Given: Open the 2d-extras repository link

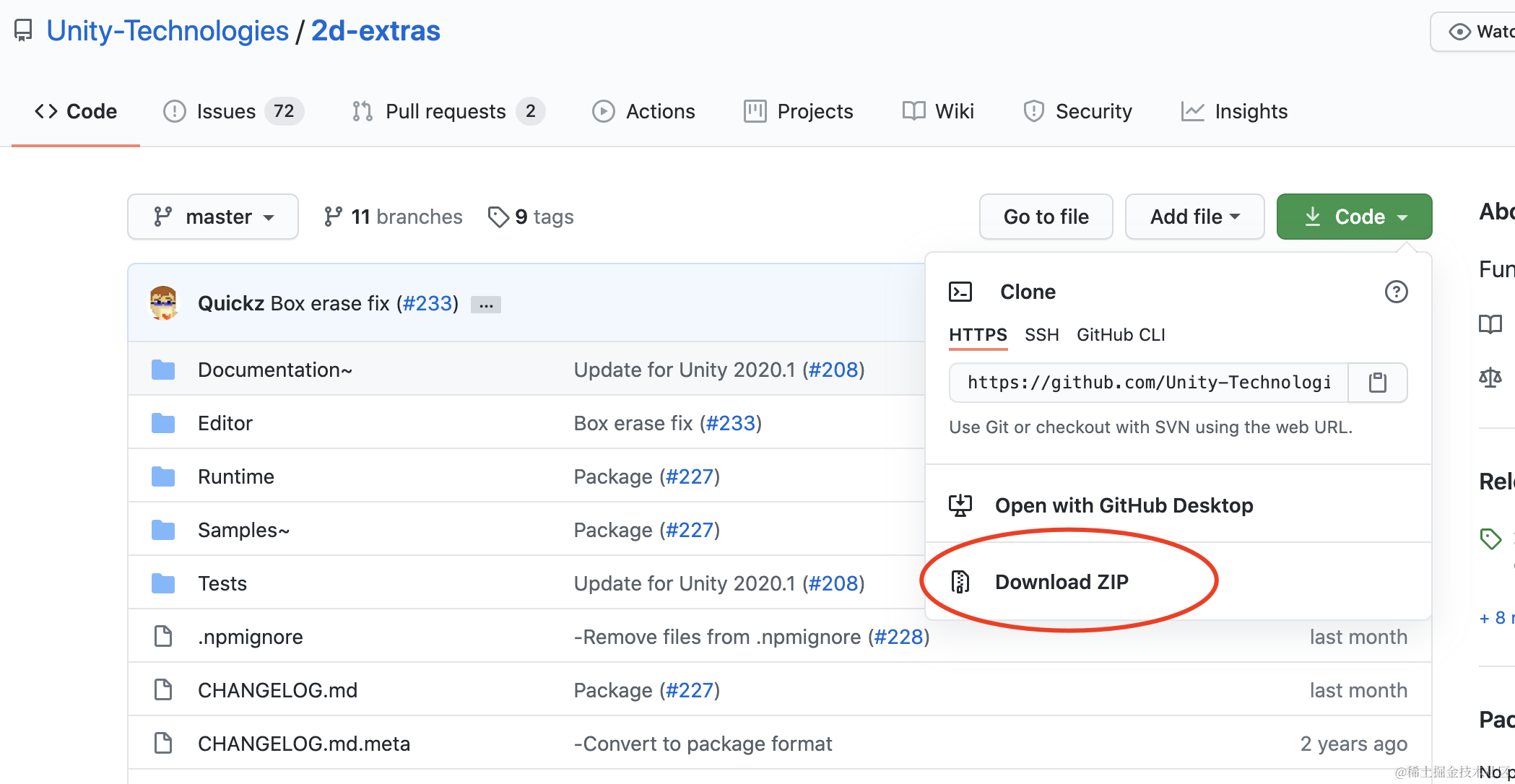Looking at the screenshot, I should coord(376,30).
